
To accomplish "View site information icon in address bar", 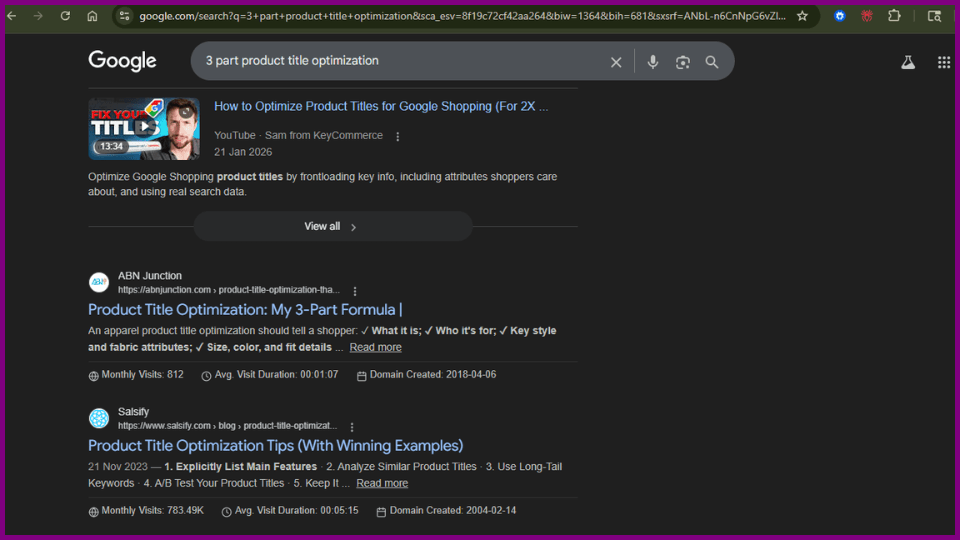I will [124, 16].
